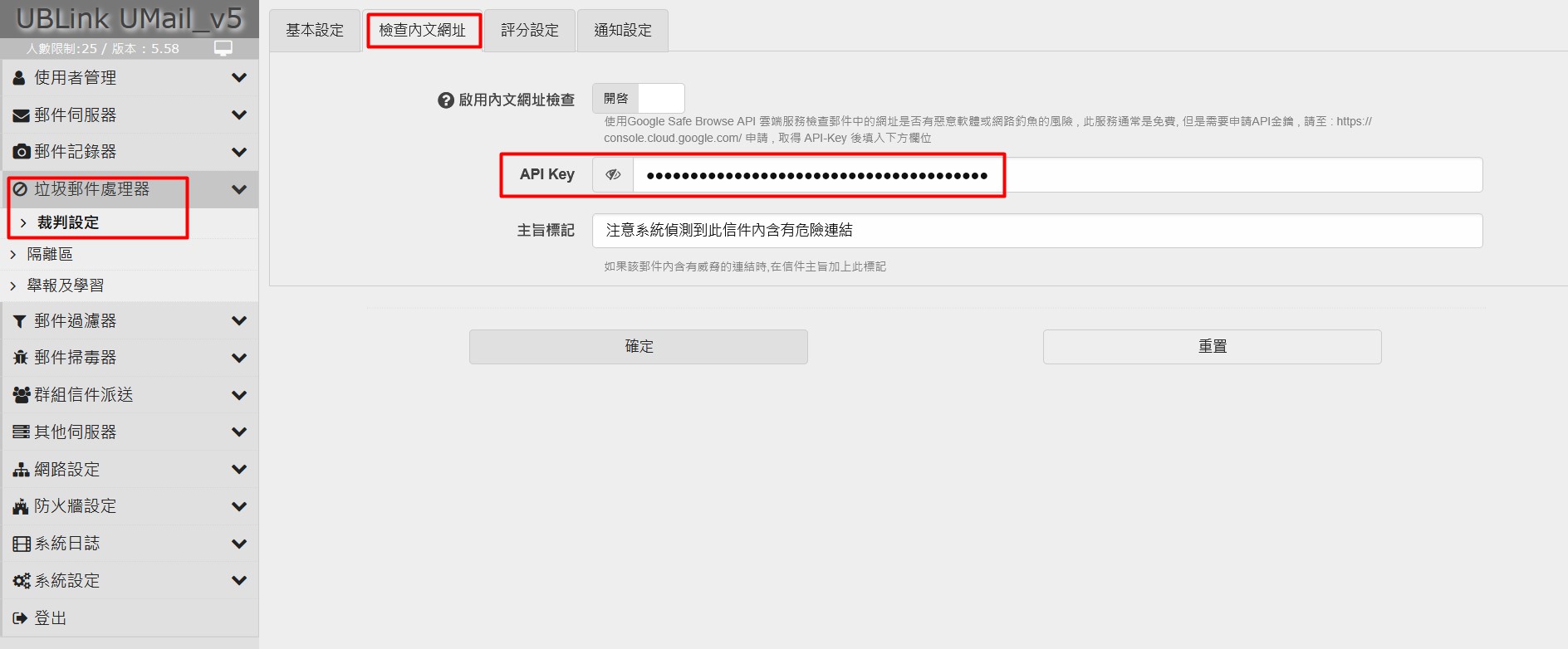The image size is (1568, 649).
Task: Click the envelope icon beside 郵件伺服器
Action: pyautogui.click(x=21, y=115)
